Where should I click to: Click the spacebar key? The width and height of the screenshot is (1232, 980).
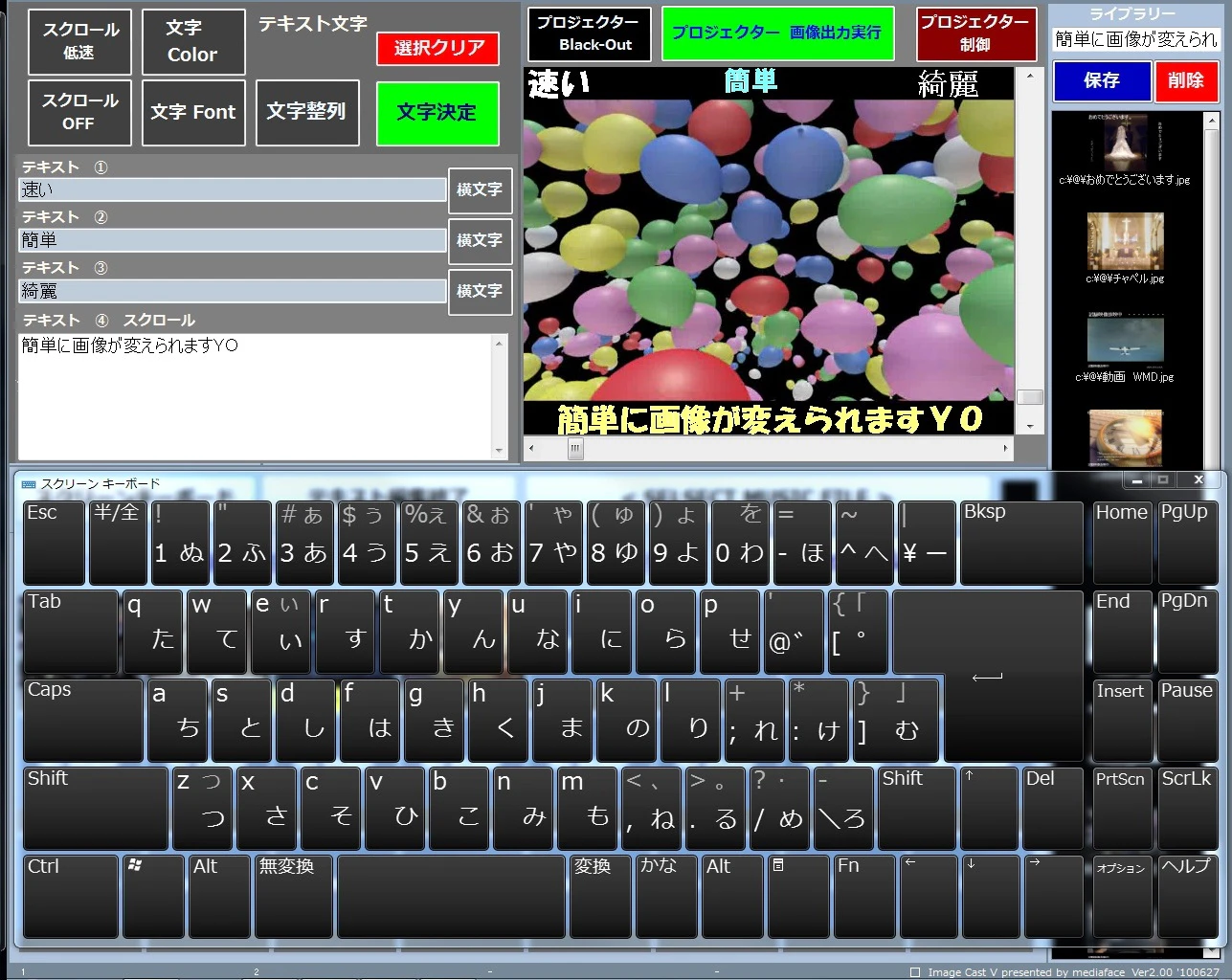pos(451,896)
